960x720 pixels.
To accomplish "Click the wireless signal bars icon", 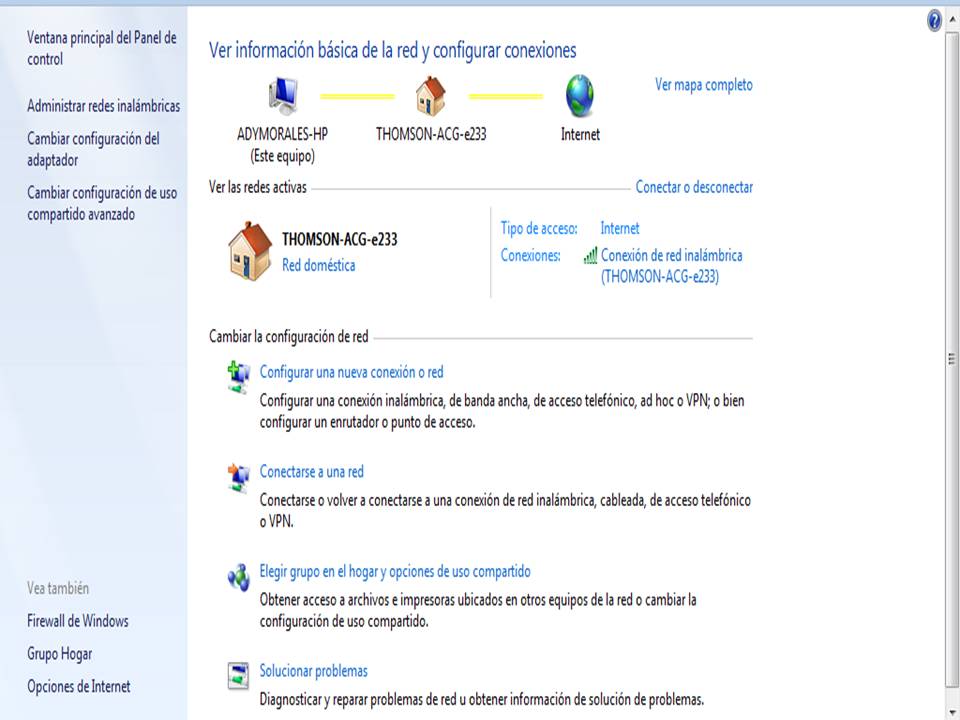I will [x=590, y=255].
